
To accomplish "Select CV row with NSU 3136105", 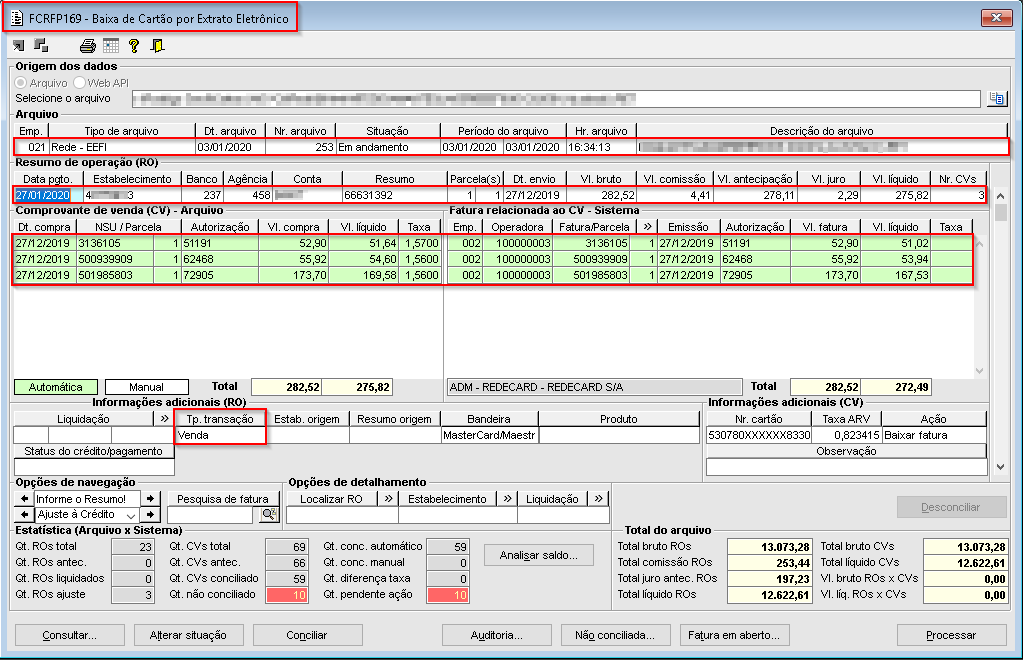I will click(228, 243).
